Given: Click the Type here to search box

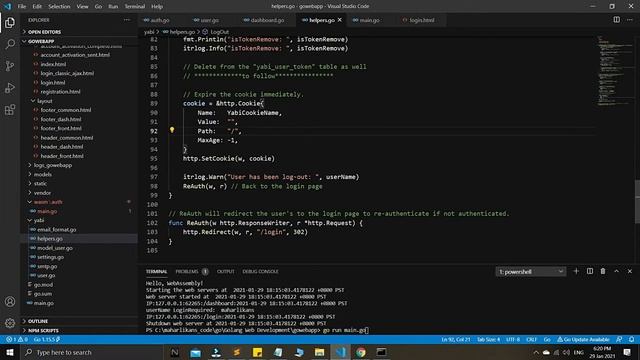Looking at the screenshot, I should [x=91, y=352].
